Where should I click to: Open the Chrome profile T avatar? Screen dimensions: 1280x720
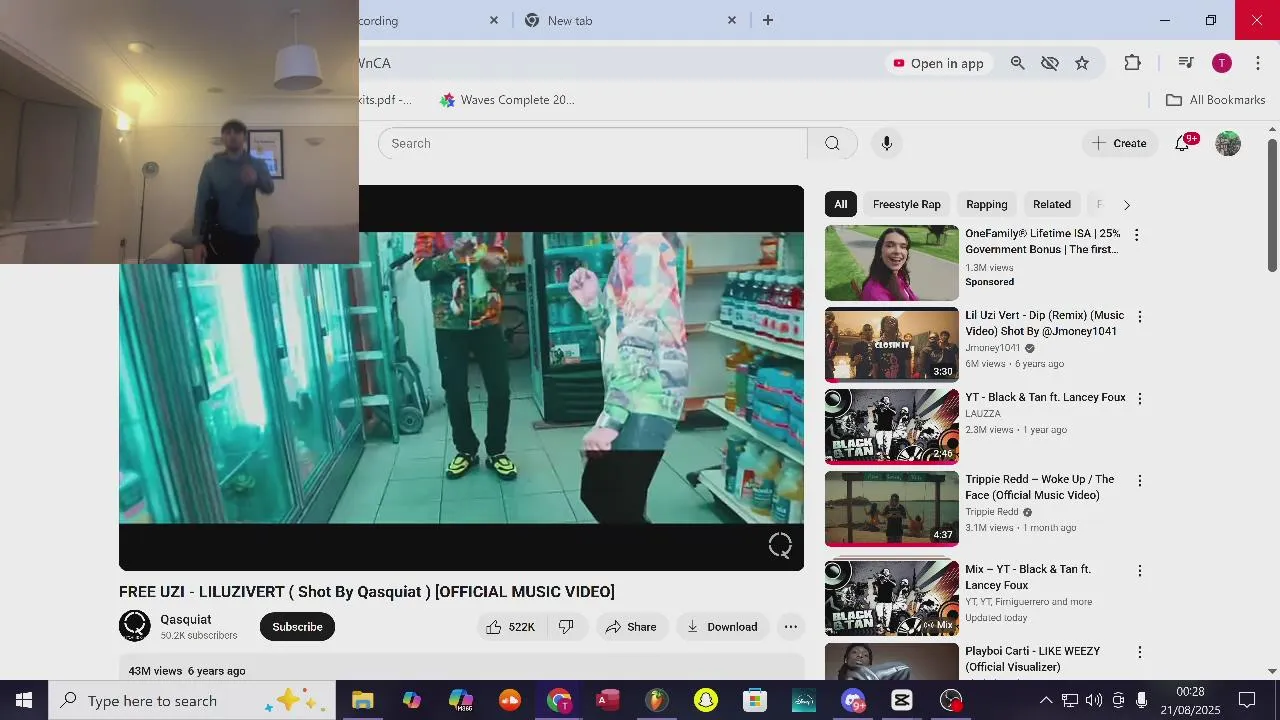1222,63
